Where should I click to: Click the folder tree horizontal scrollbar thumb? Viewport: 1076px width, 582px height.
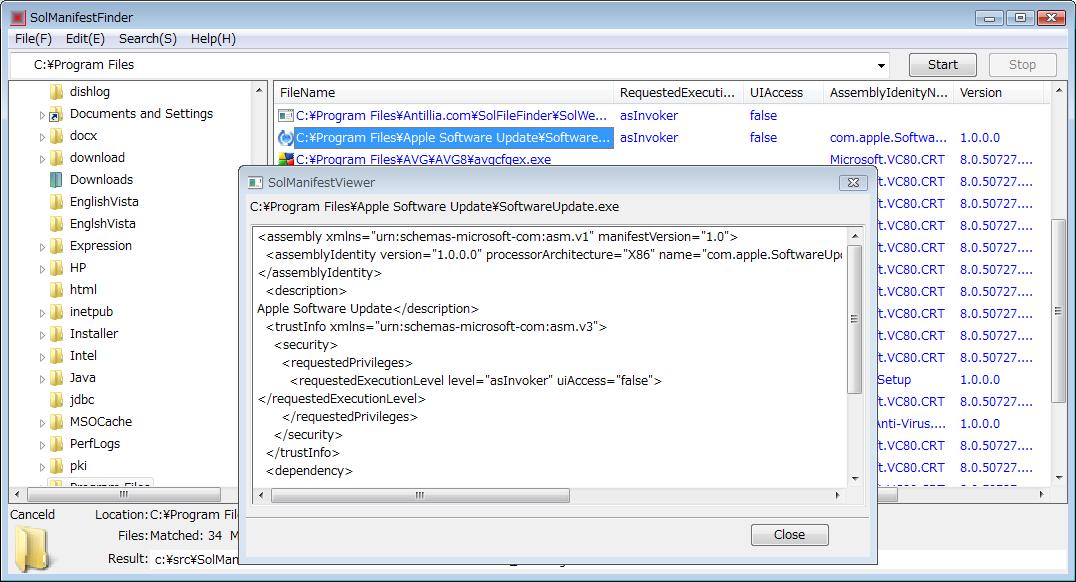coord(124,494)
